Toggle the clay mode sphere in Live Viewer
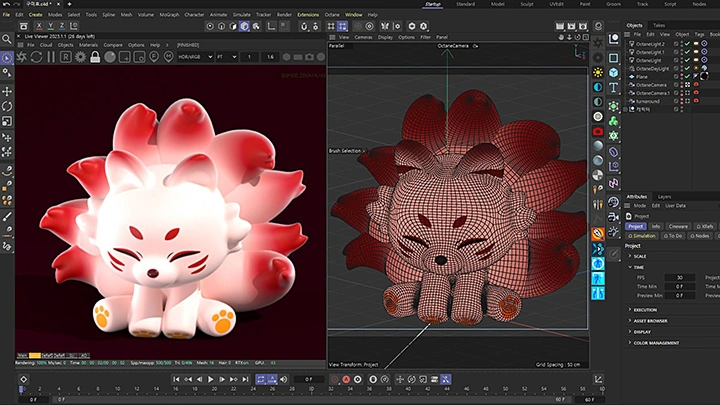Viewport: 720px width, 405px height. coord(110,57)
